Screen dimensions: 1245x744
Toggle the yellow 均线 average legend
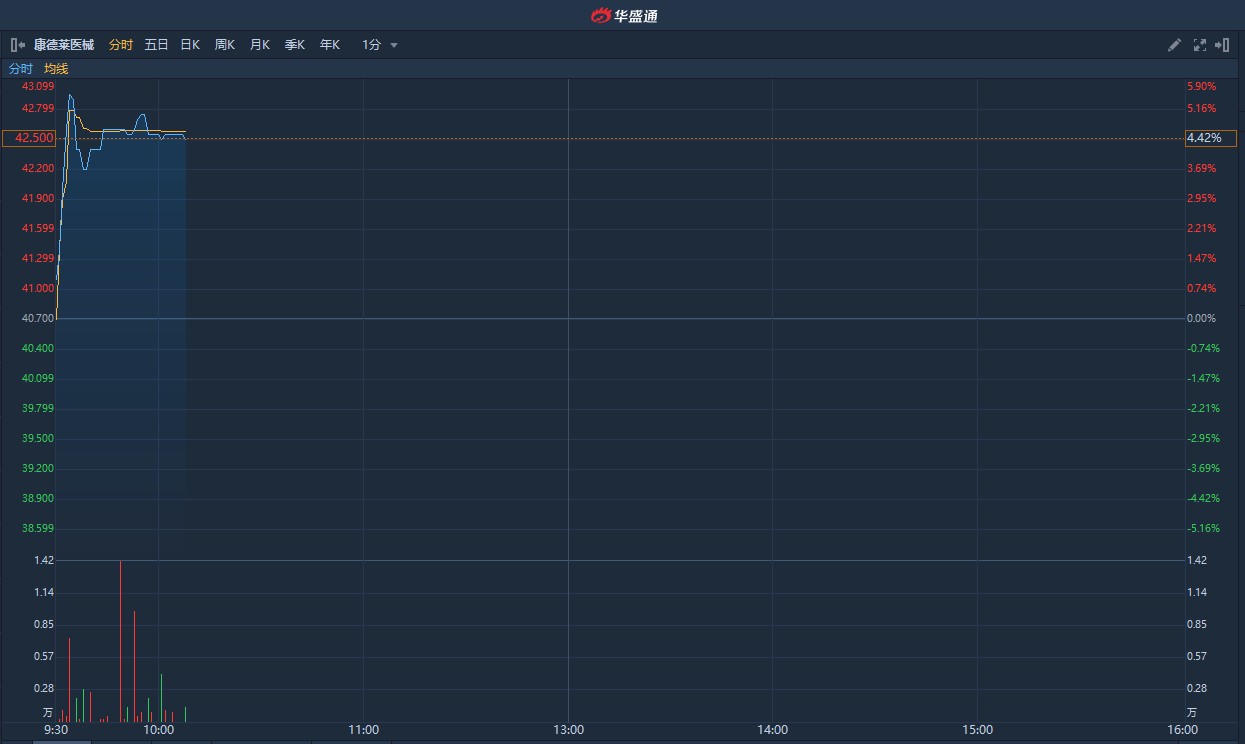pyautogui.click(x=56, y=69)
